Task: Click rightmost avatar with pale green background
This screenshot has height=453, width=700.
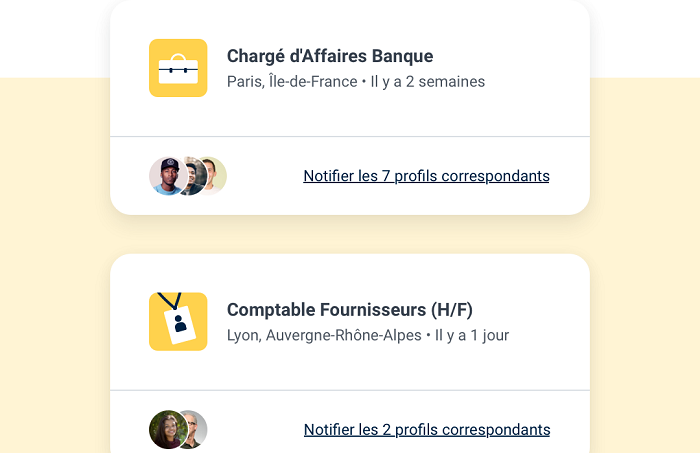Action: [216, 174]
